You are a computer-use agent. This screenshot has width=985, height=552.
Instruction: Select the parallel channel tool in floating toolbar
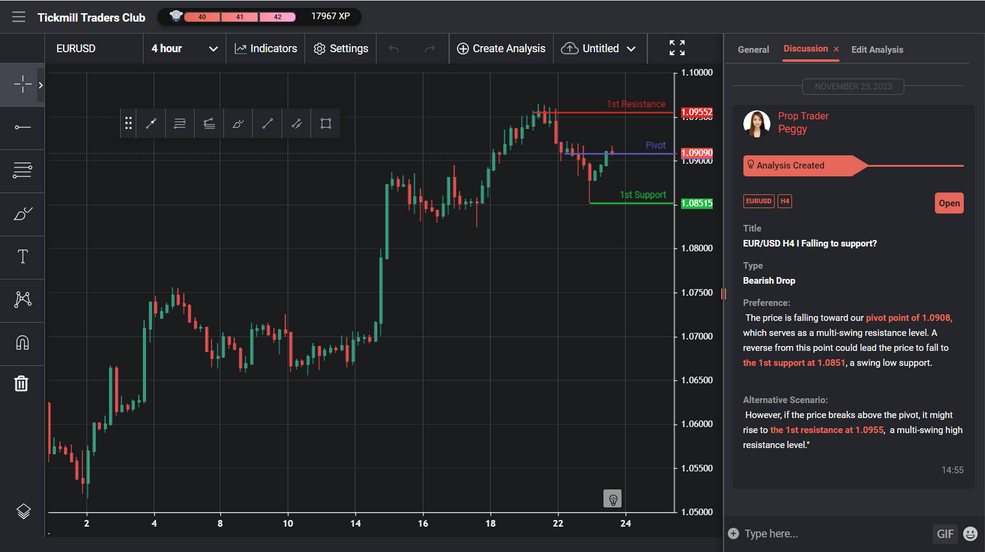297,123
